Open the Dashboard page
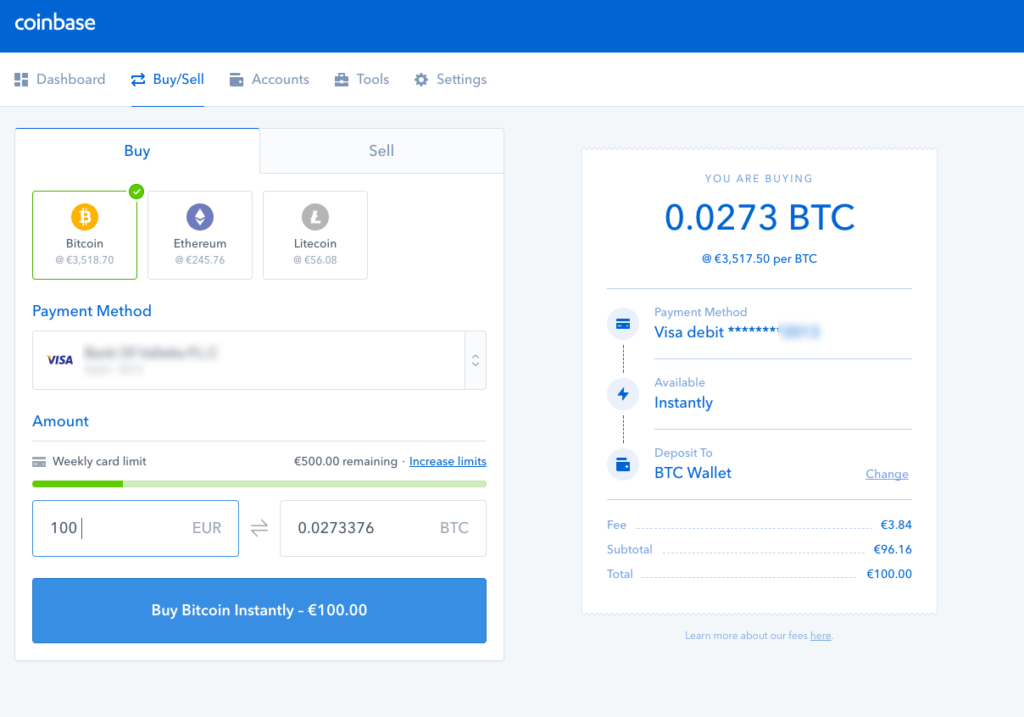Viewport: 1024px width, 717px height. [x=60, y=80]
